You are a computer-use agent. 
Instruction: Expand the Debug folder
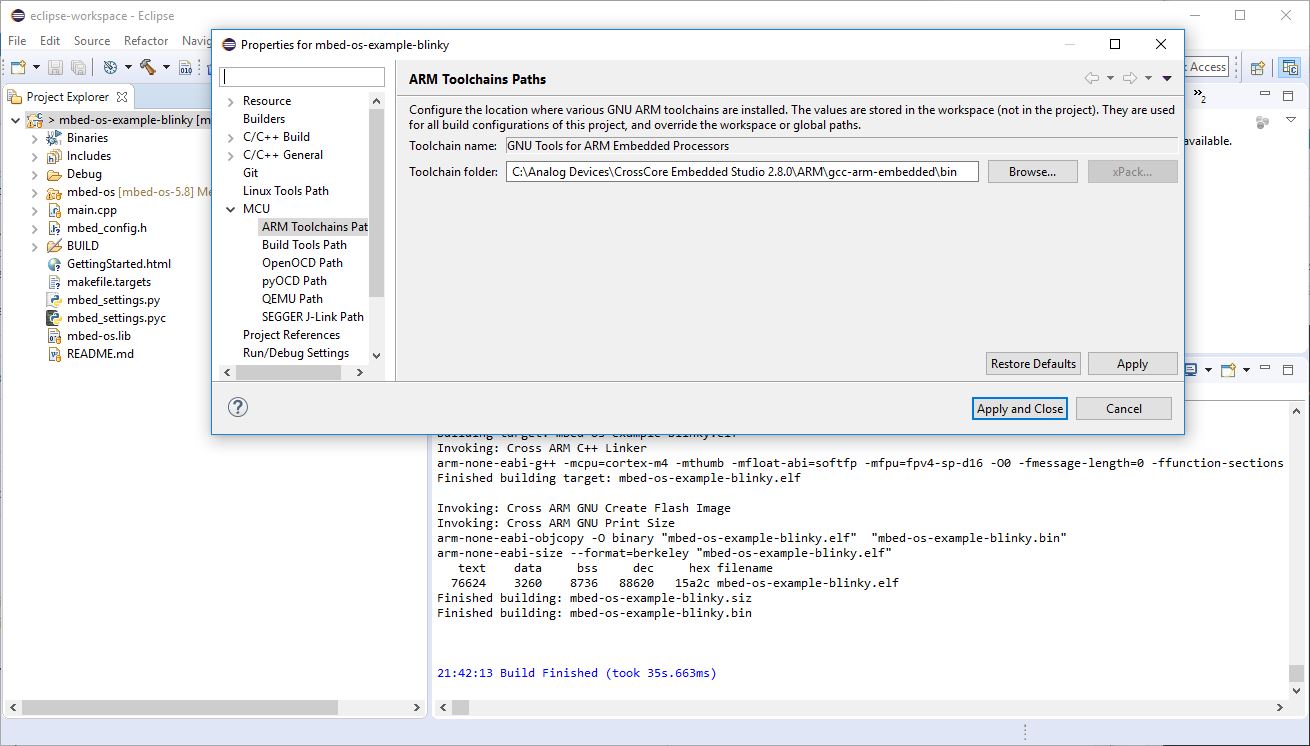(x=34, y=174)
